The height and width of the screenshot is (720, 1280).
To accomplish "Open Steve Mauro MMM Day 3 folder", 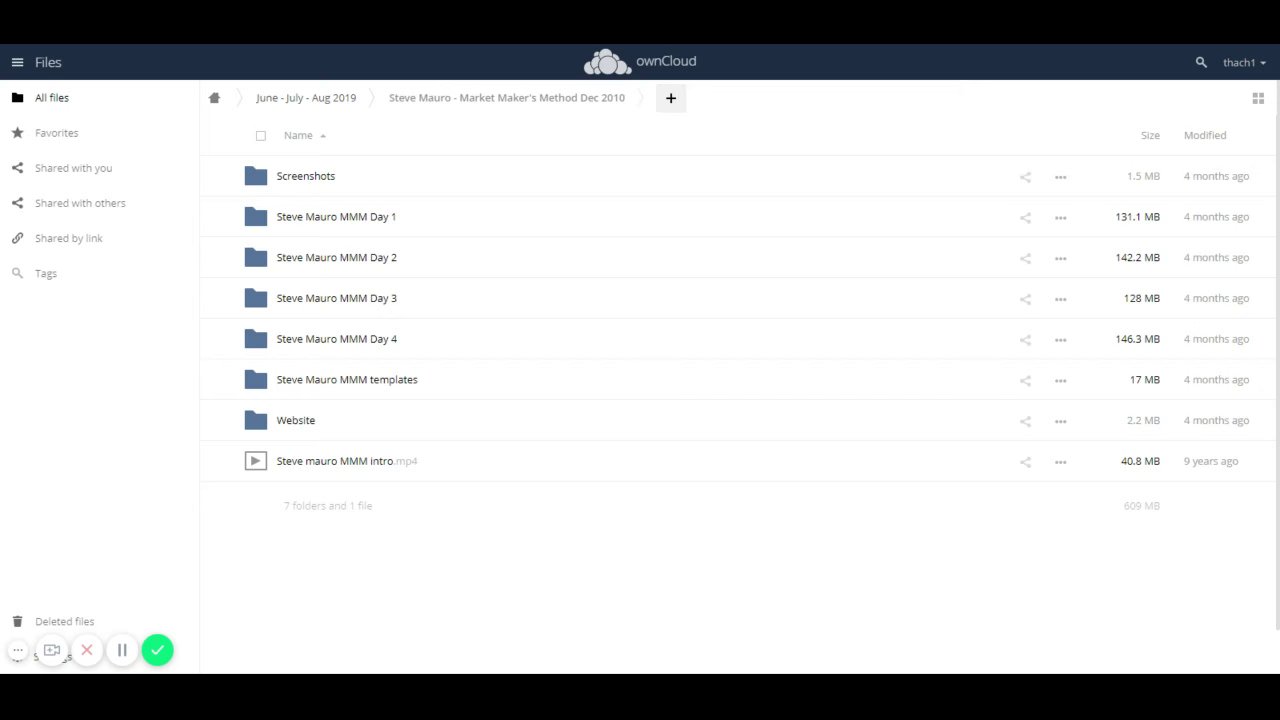I will pos(337,298).
